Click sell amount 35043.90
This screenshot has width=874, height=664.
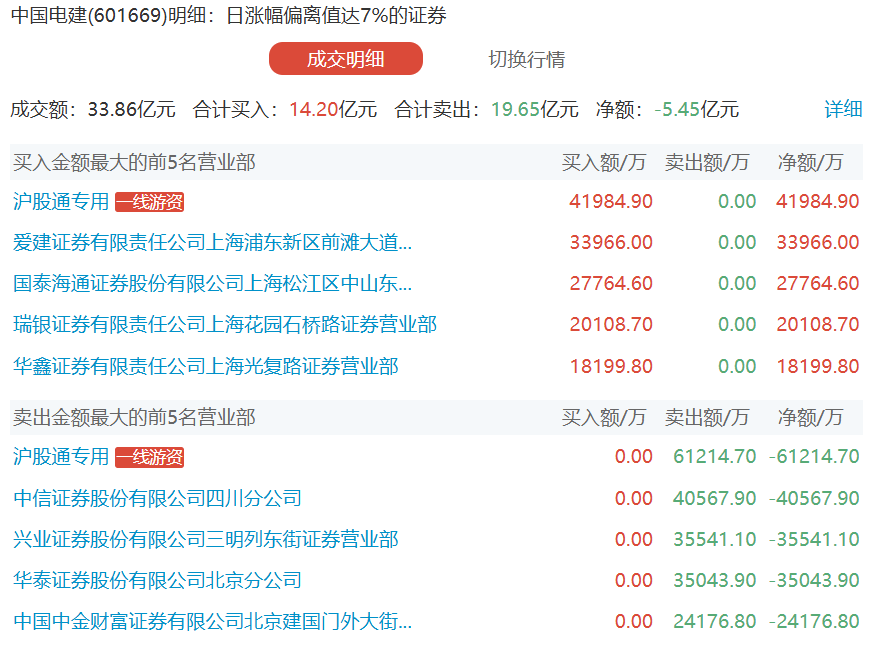[715, 580]
